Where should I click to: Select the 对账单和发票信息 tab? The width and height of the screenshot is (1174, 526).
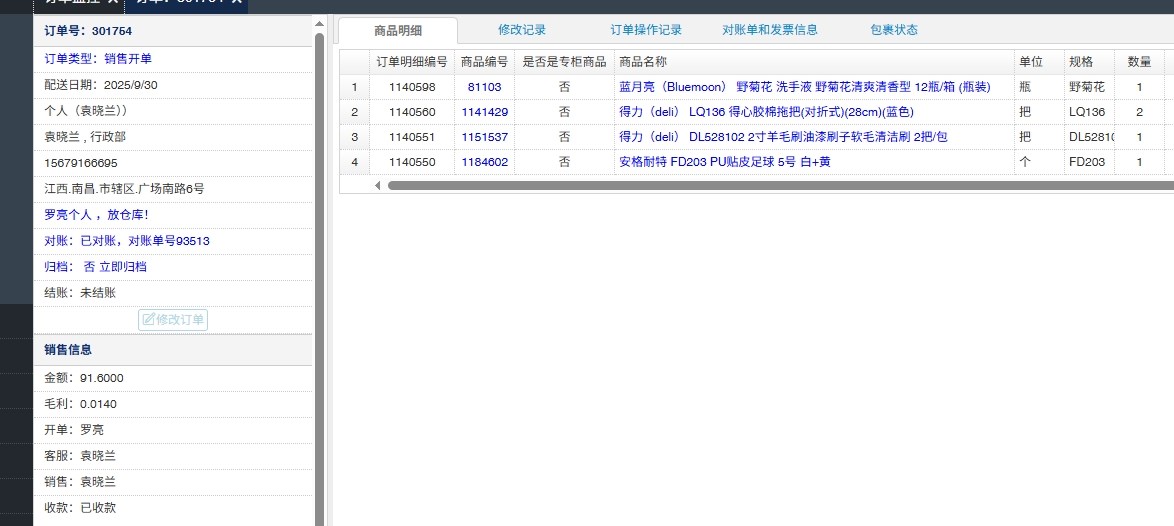(769, 30)
